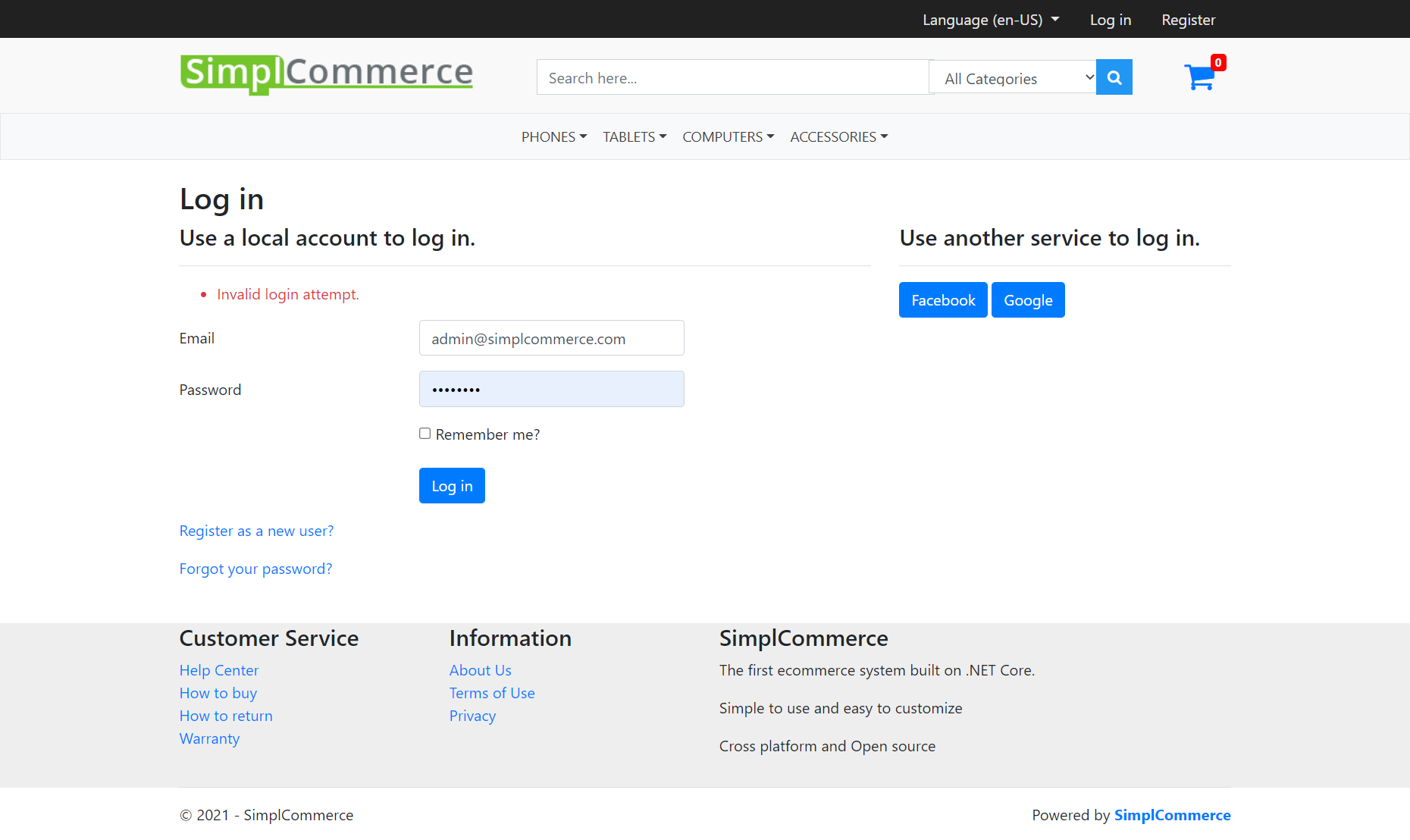Click the Invalid login attempt message

point(288,295)
